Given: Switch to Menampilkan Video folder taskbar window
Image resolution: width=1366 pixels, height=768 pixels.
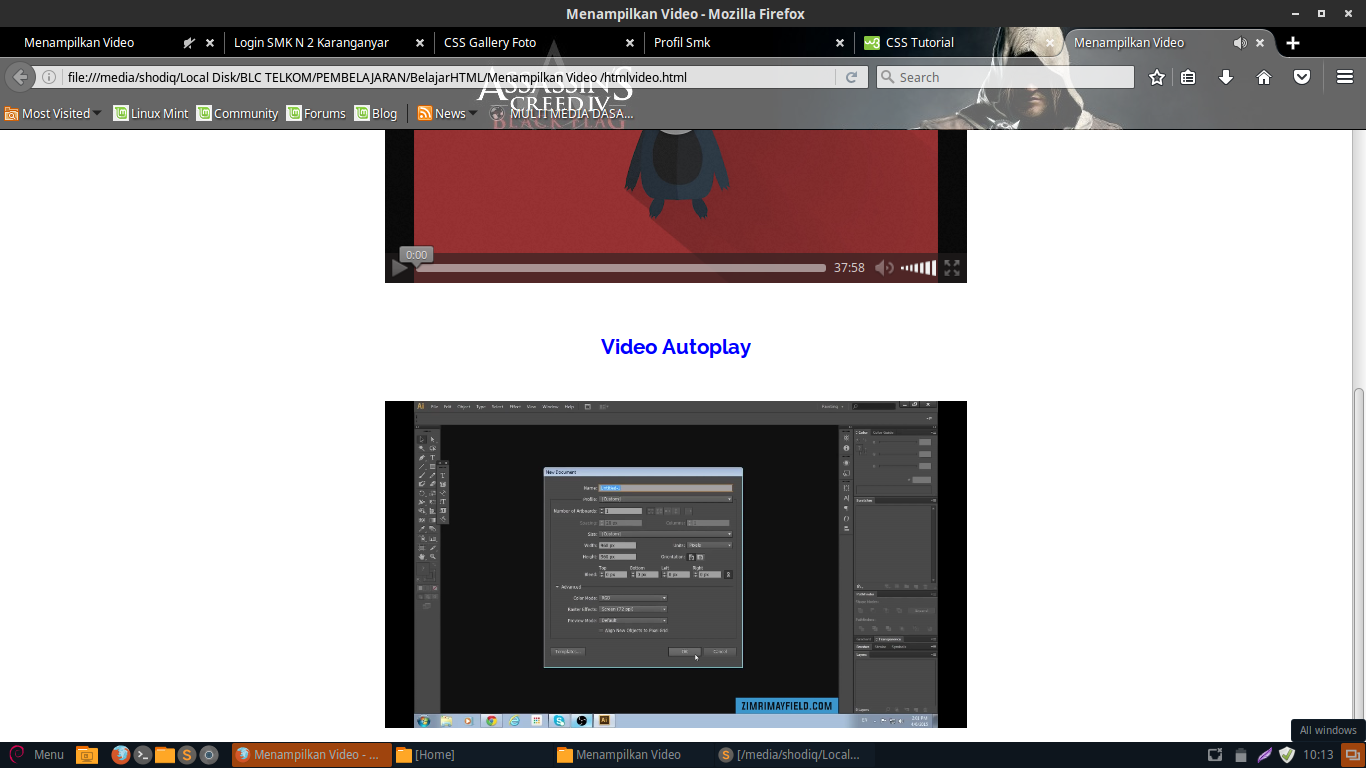Looking at the screenshot, I should pos(632,755).
